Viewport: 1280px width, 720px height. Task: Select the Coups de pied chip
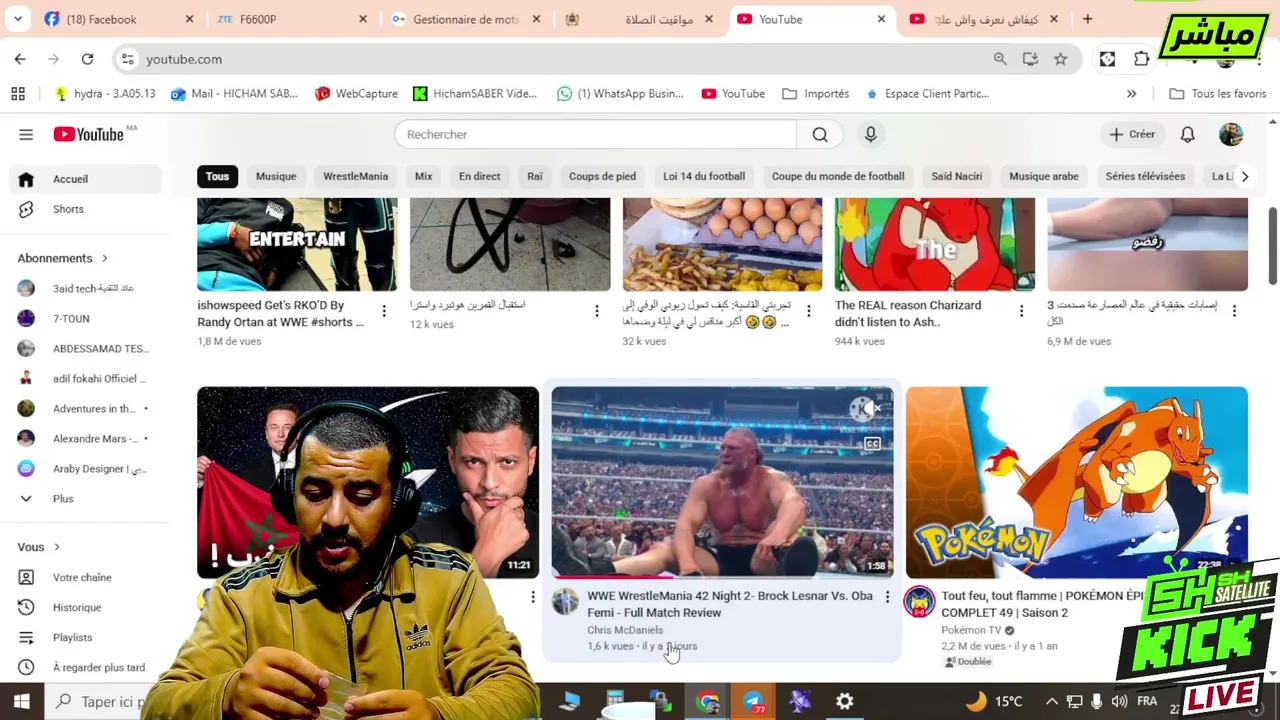pyautogui.click(x=602, y=176)
